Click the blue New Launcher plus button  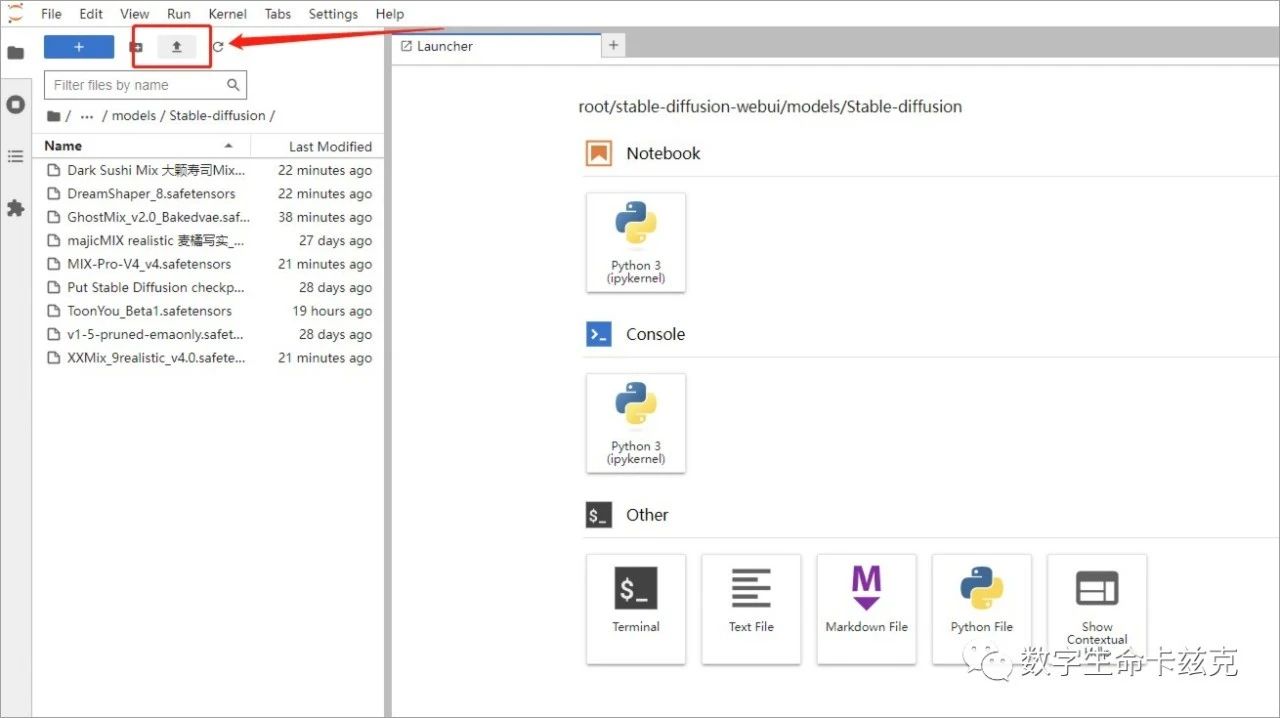pyautogui.click(x=79, y=47)
